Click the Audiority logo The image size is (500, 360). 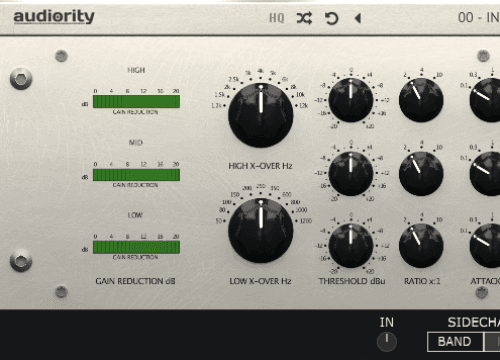[x=54, y=17]
